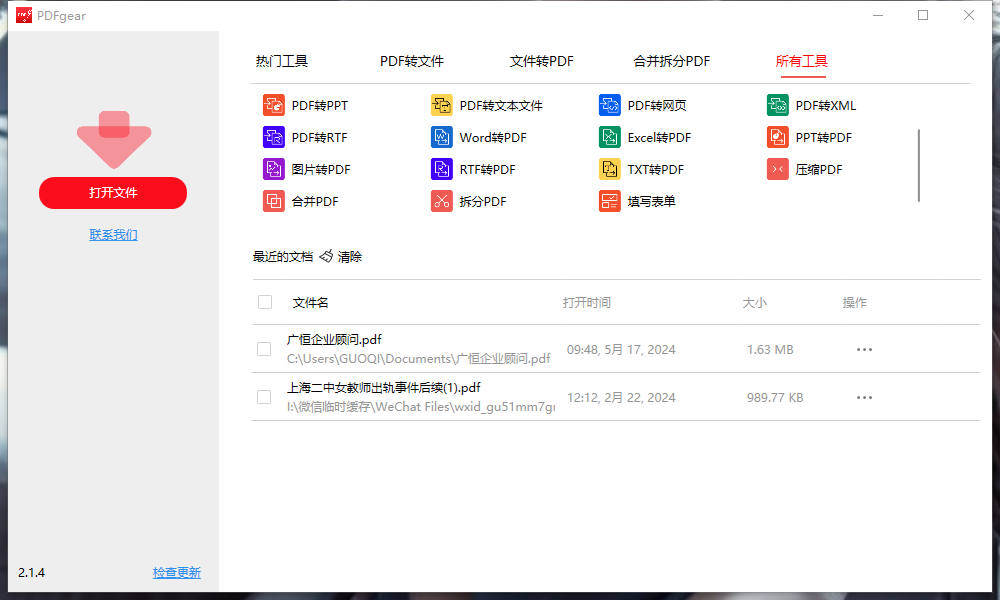Open the PDF转PPT tool icon
The width and height of the screenshot is (1000, 600).
[274, 105]
